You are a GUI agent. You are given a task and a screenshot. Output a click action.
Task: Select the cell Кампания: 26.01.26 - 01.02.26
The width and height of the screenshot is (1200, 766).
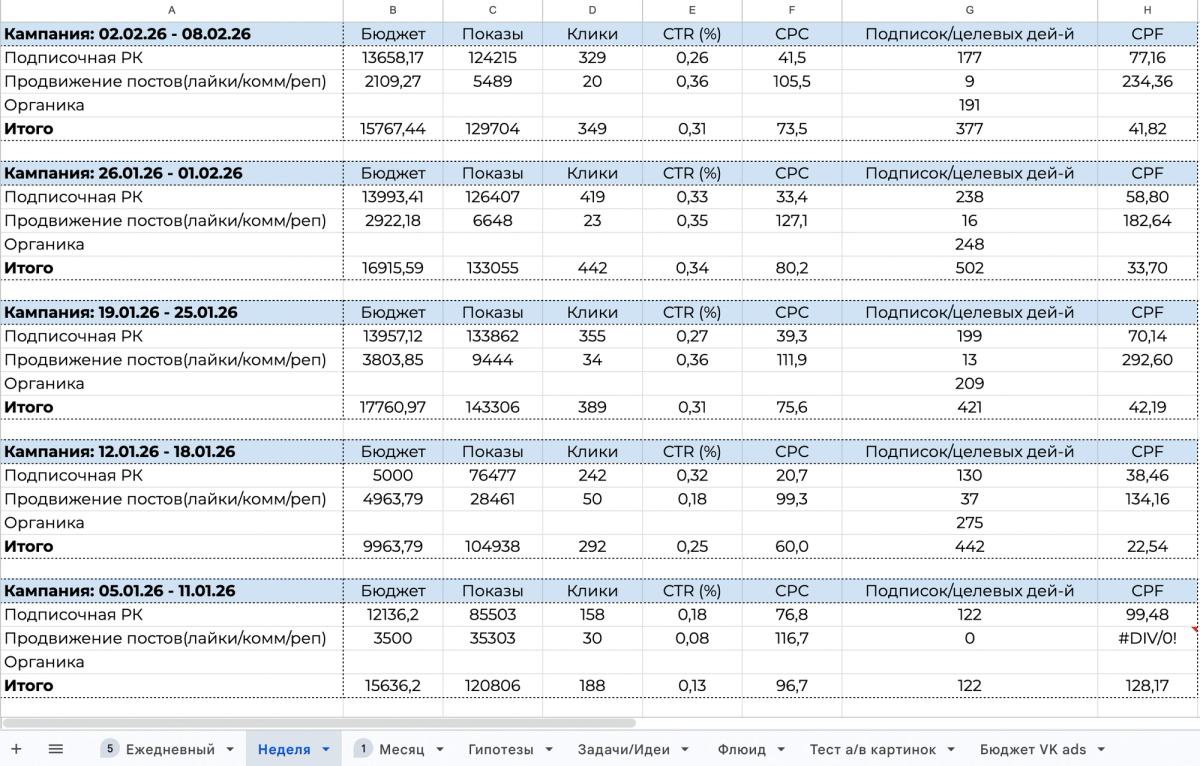[x=172, y=173]
